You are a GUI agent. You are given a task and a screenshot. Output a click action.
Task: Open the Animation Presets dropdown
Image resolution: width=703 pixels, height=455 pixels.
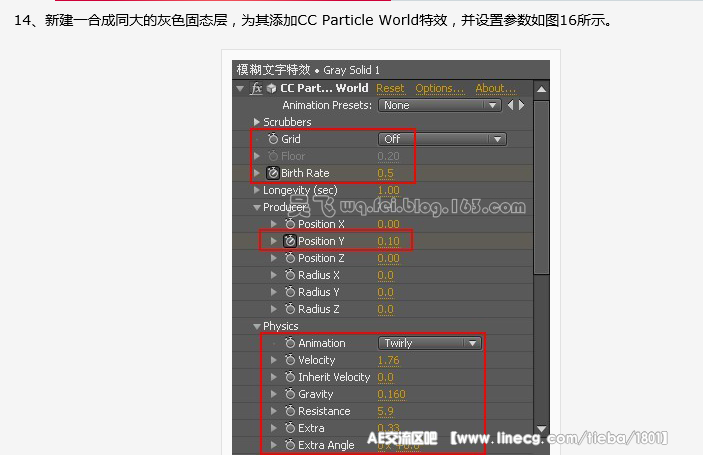440,105
